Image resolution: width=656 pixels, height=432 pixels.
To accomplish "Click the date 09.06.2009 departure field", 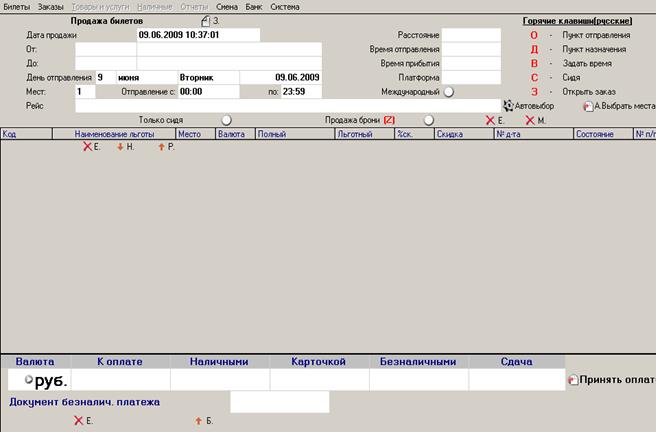I will click(281, 77).
